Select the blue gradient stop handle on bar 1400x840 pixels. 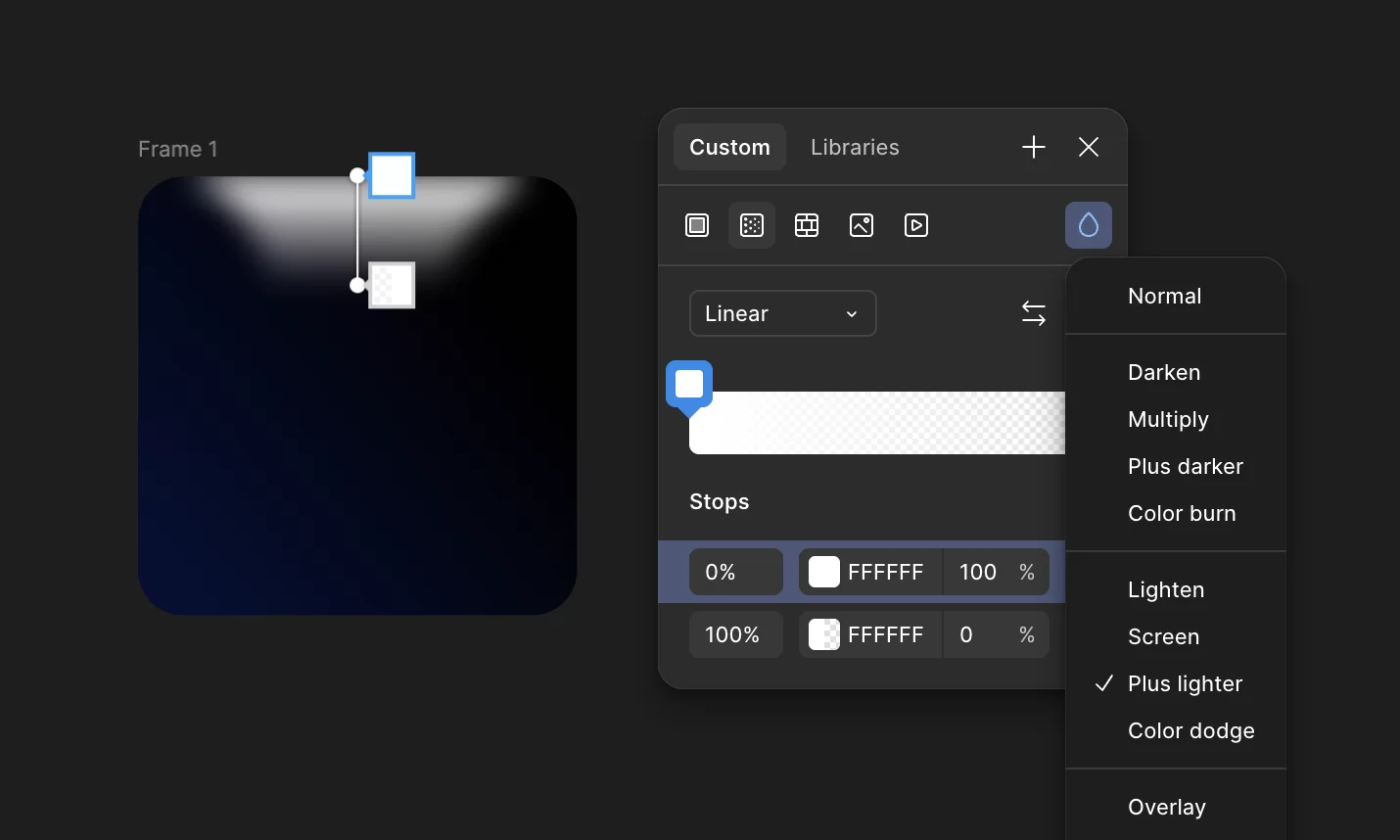point(689,385)
